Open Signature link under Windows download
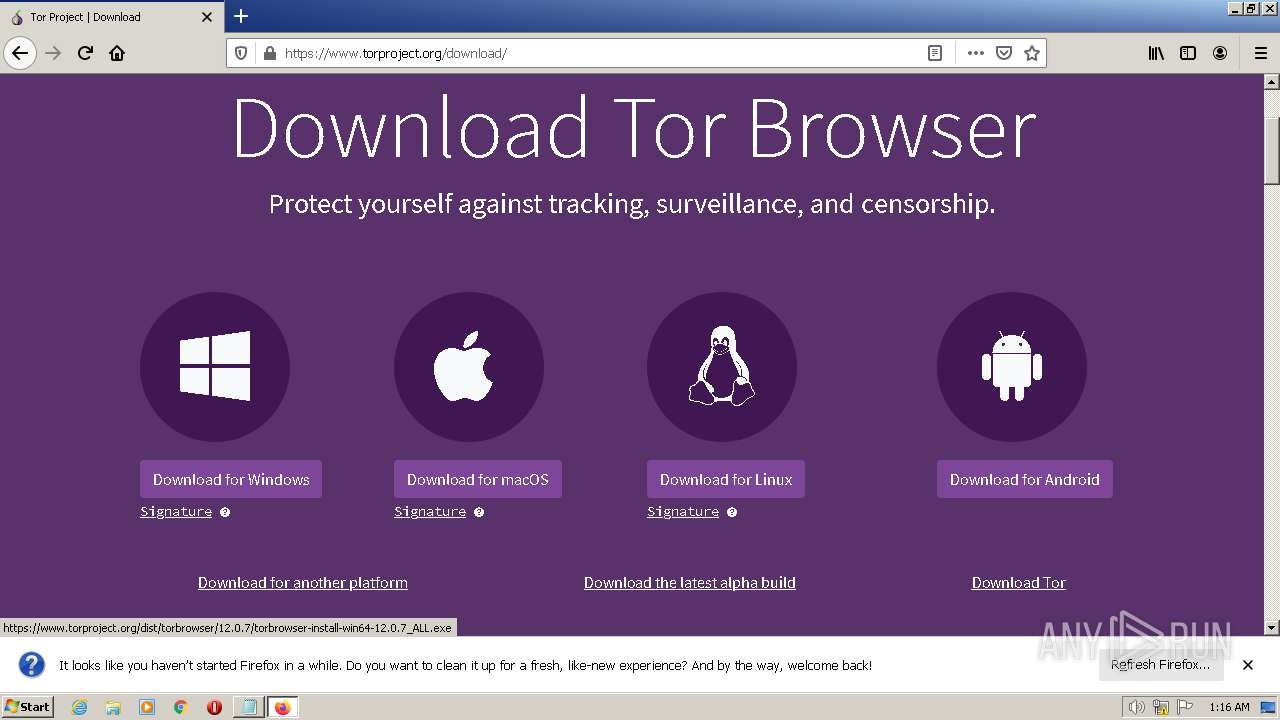The image size is (1280, 720). (x=176, y=511)
